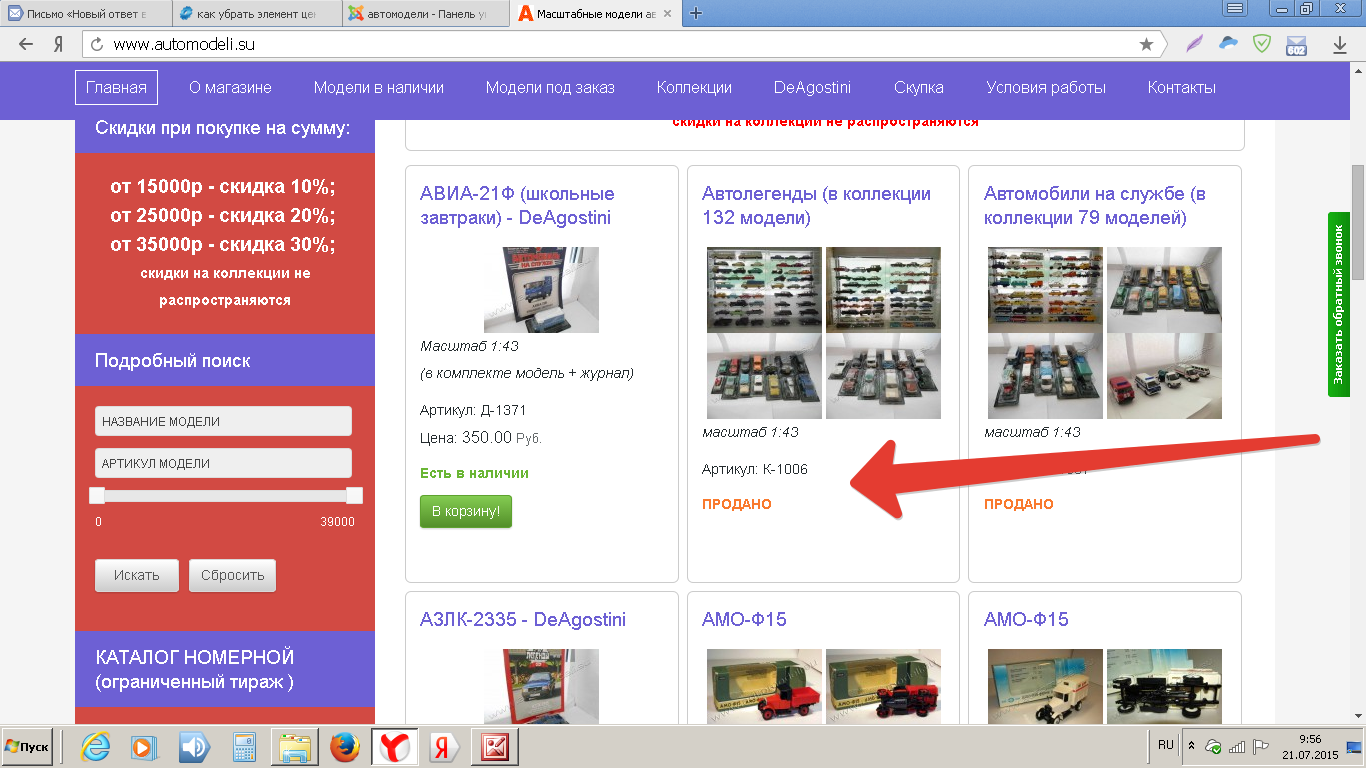Bookmark page with the star icon

point(1146,45)
